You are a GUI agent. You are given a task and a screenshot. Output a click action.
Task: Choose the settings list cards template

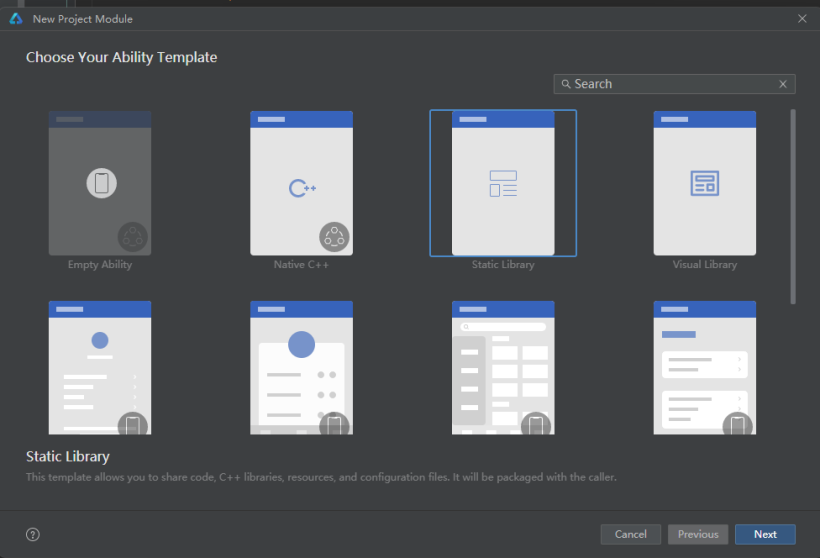pyautogui.click(x=704, y=368)
